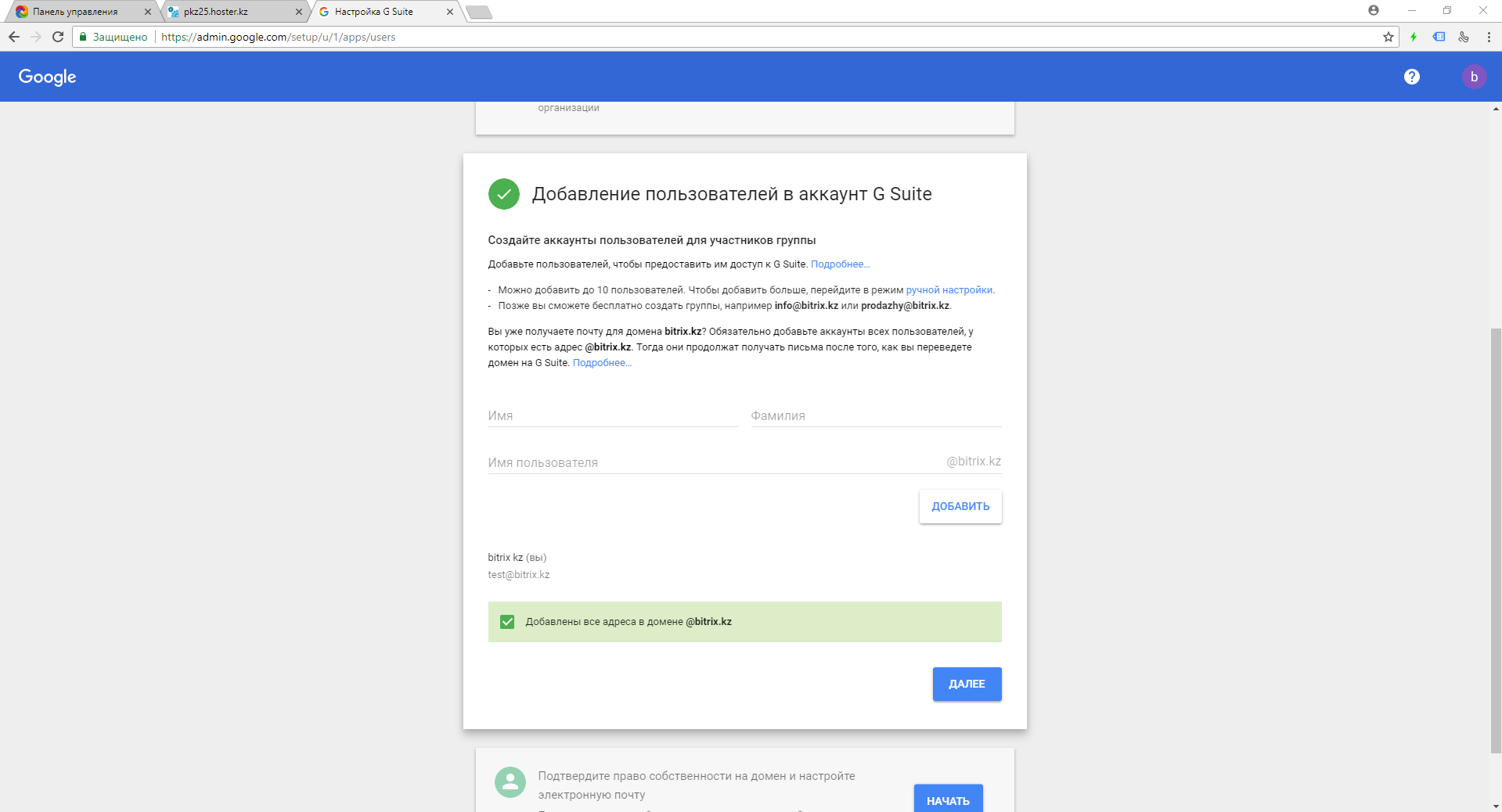1502x812 pixels.
Task: Click the page vertical scrollbar thumb
Action: coord(1496,540)
